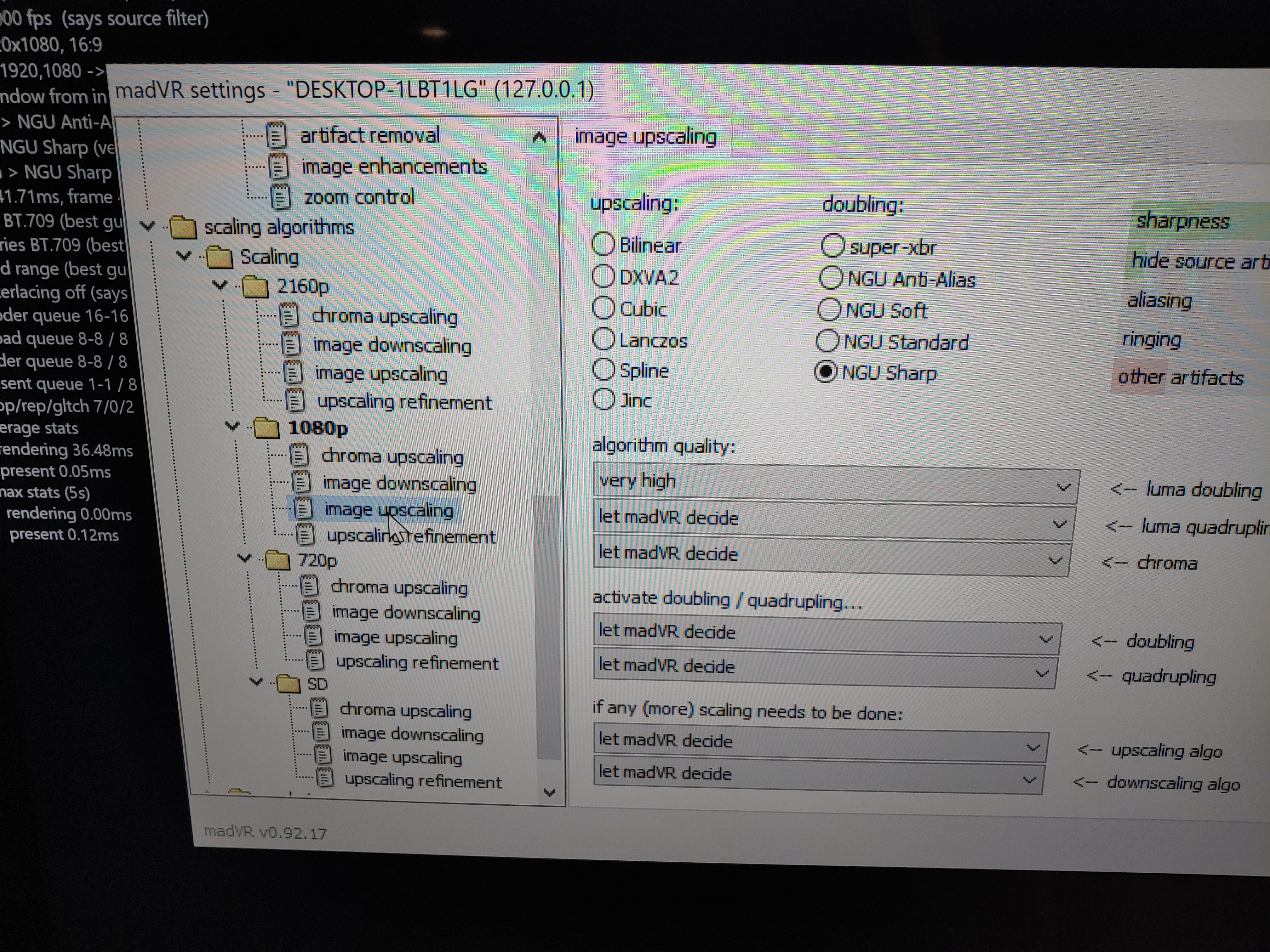Screen dimensions: 1270x952
Task: Click image upscaling page icon under 720p
Action: (313, 636)
